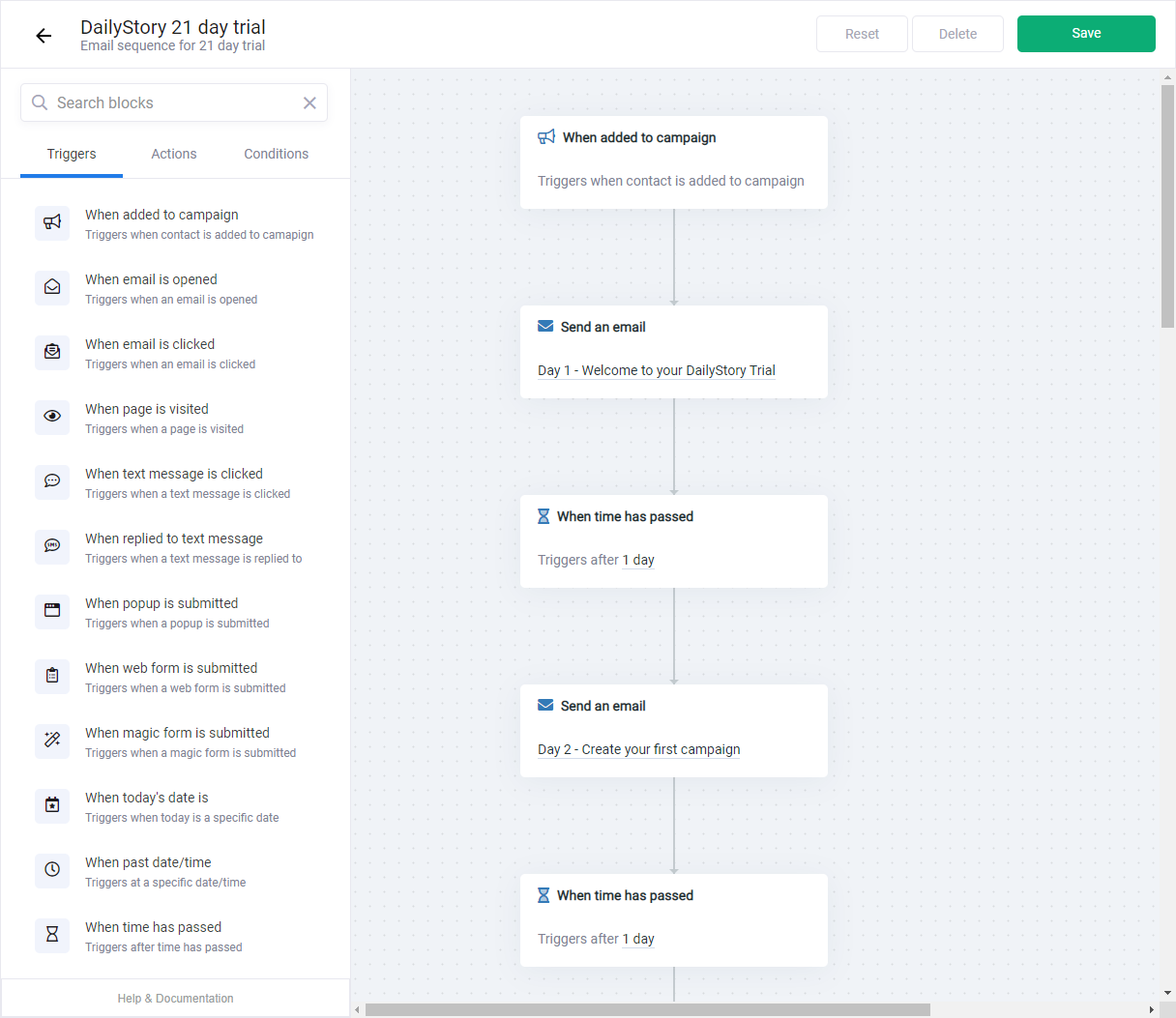Select the chat bubble icon for text clicked
The width and height of the screenshot is (1176, 1018).
[x=52, y=482]
